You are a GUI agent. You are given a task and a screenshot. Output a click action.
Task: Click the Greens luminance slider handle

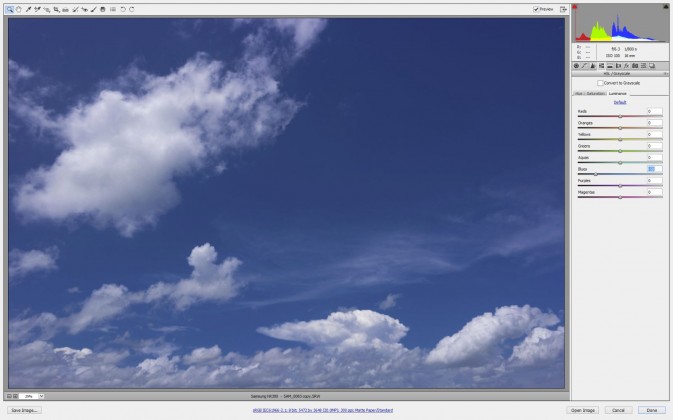620,151
